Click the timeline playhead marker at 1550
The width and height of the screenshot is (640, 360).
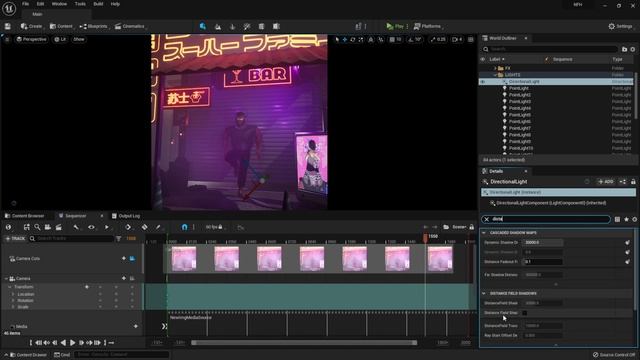pyautogui.click(x=425, y=237)
